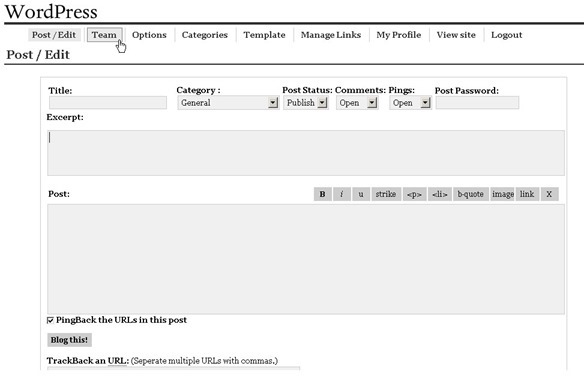
Task: Focus the Title input field
Action: click(x=108, y=103)
